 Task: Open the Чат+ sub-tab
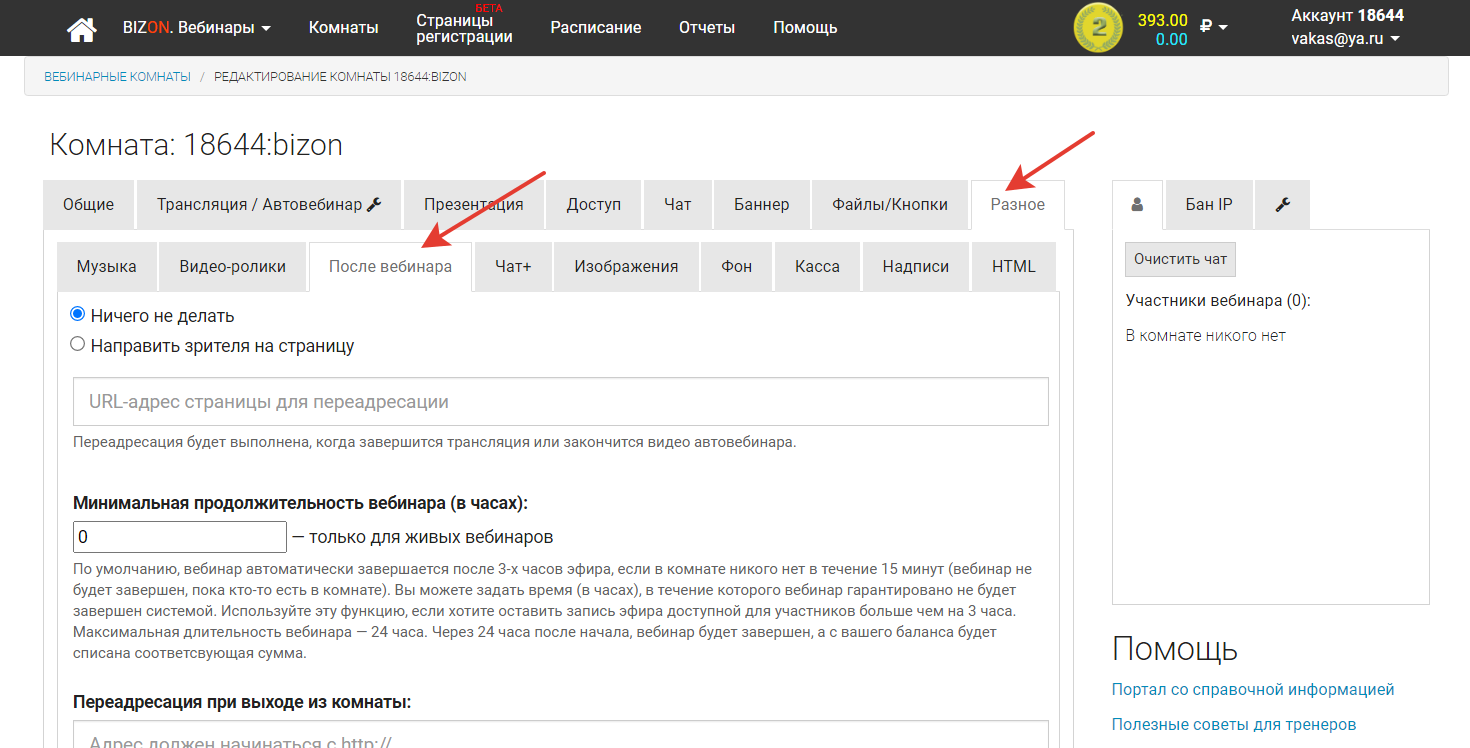[x=513, y=267]
